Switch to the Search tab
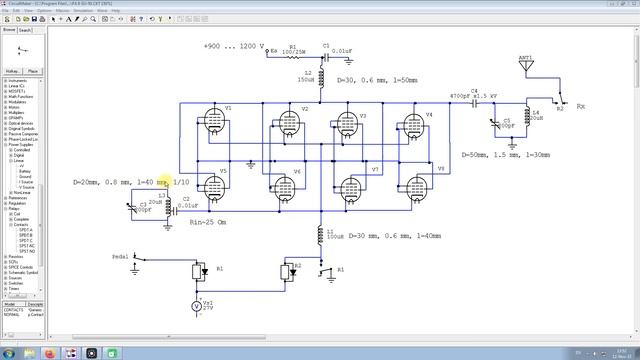Viewport: 640px width, 360px height. [25, 30]
